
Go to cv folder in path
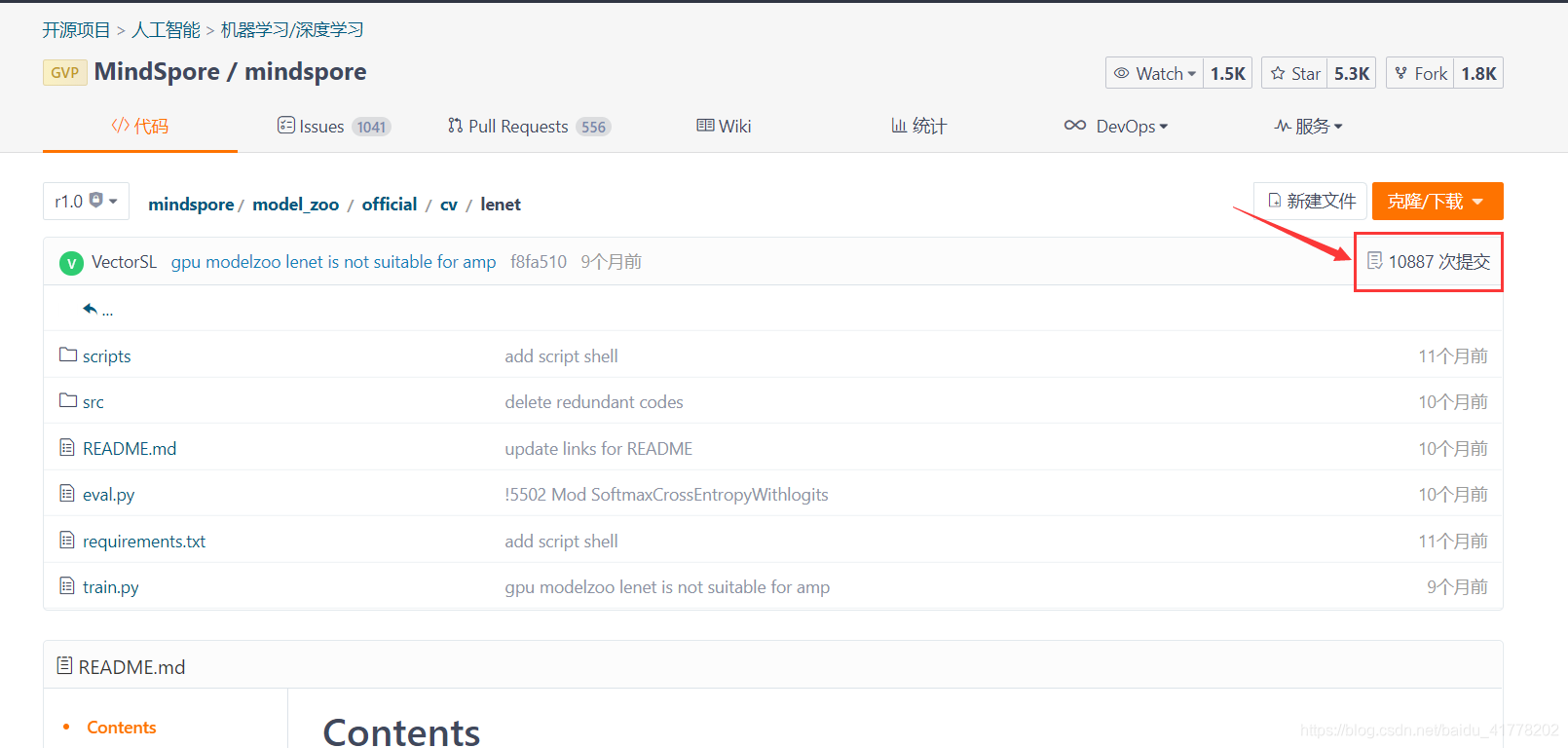(449, 205)
